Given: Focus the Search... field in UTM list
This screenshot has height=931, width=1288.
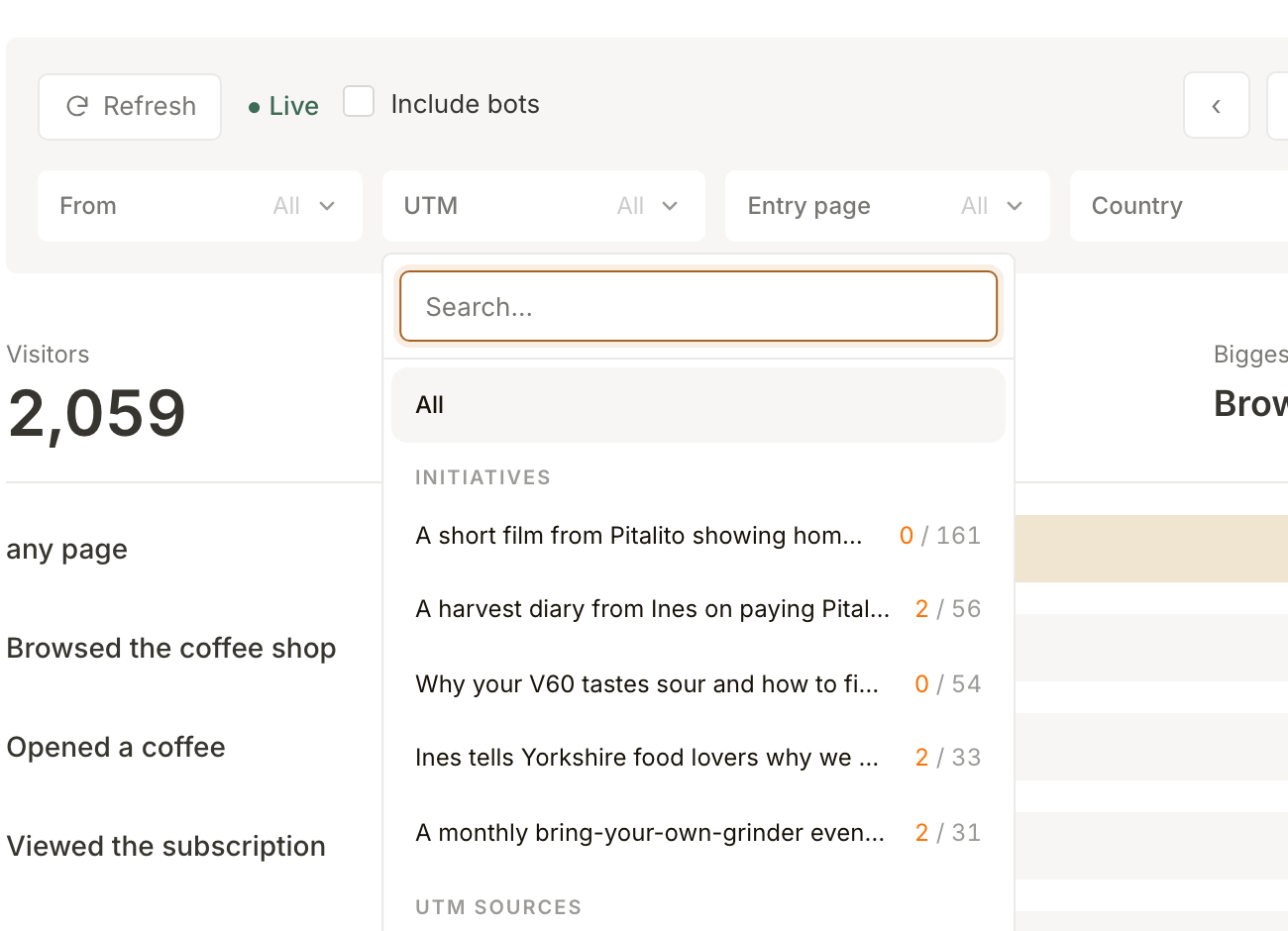Looking at the screenshot, I should (x=698, y=306).
